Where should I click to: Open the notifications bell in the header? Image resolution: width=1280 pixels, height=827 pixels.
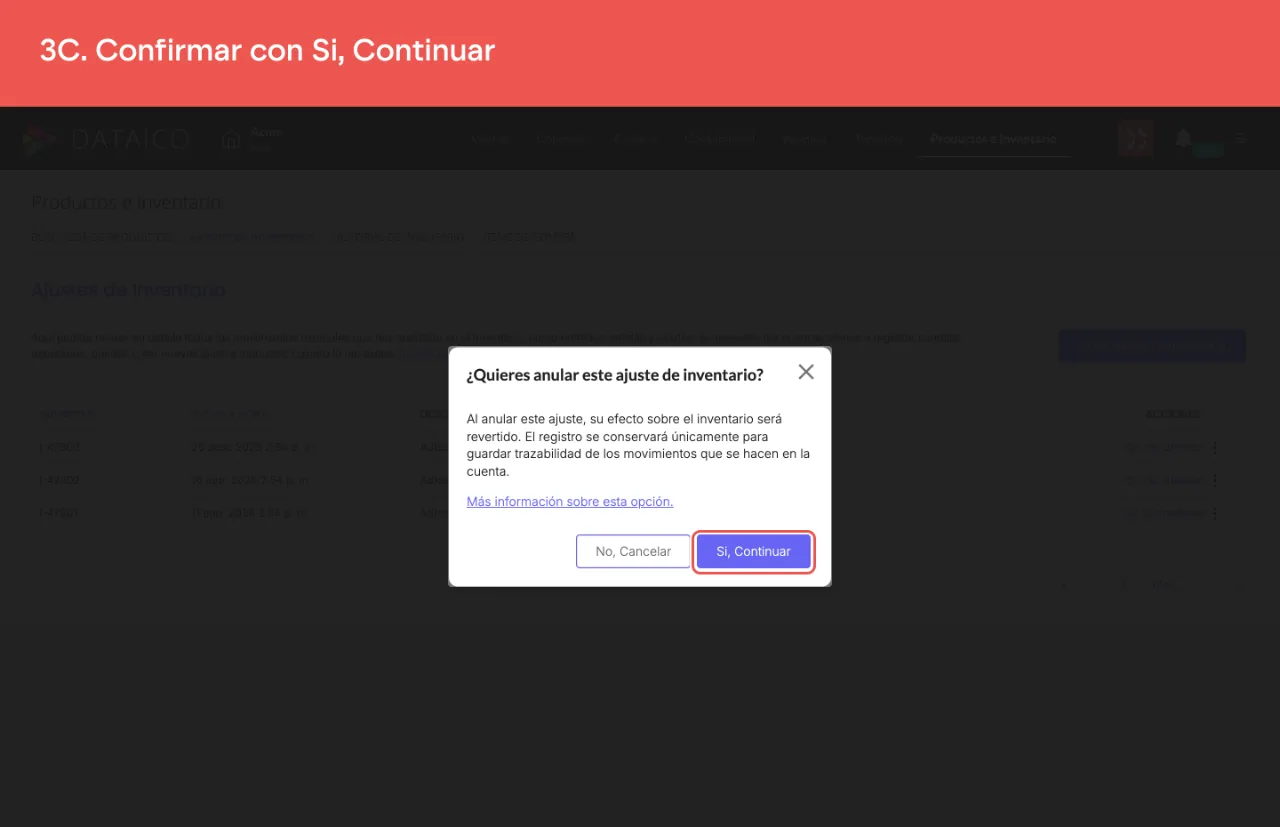point(1184,138)
